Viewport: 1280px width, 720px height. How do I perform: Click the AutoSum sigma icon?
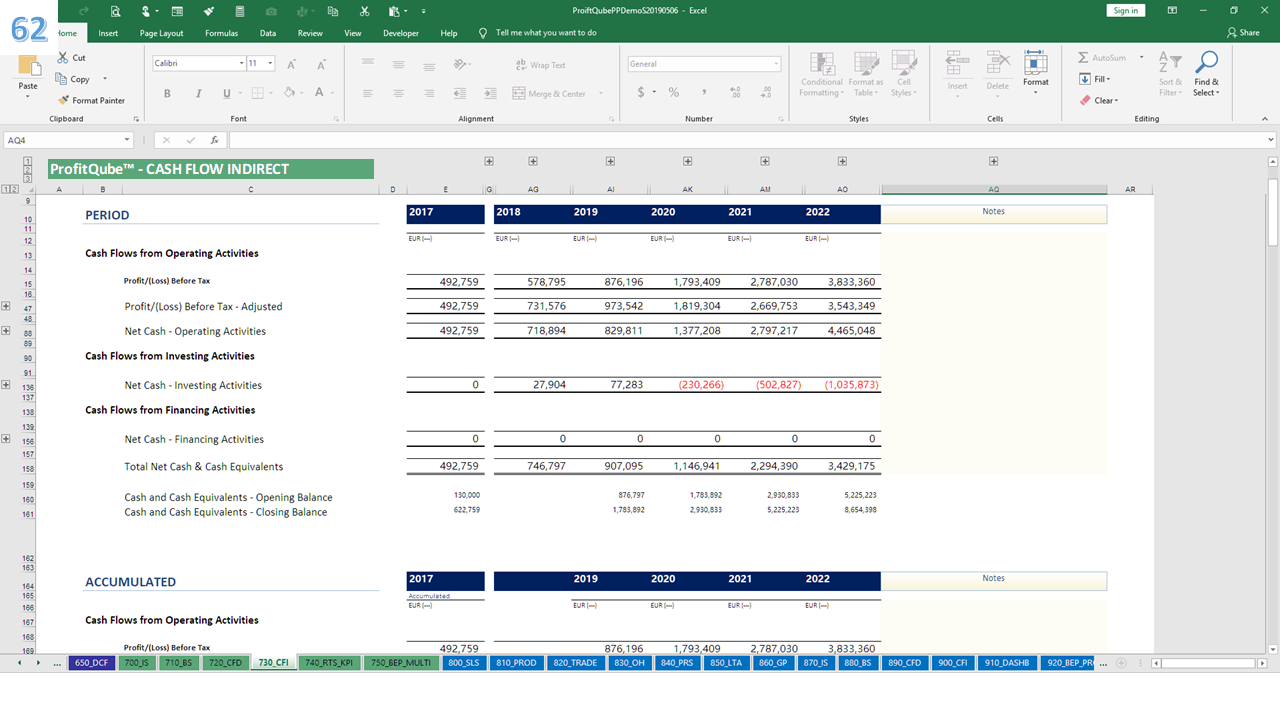tap(1084, 58)
